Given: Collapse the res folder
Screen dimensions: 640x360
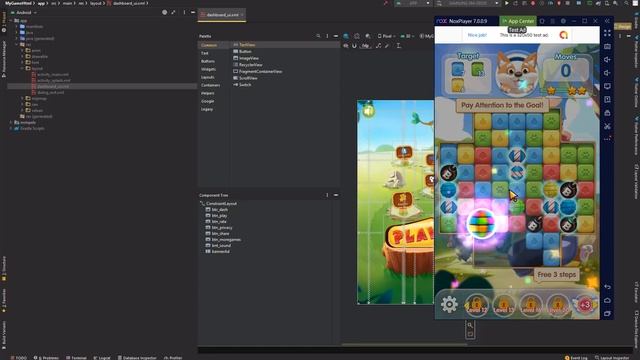Looking at the screenshot, I should click(17, 44).
